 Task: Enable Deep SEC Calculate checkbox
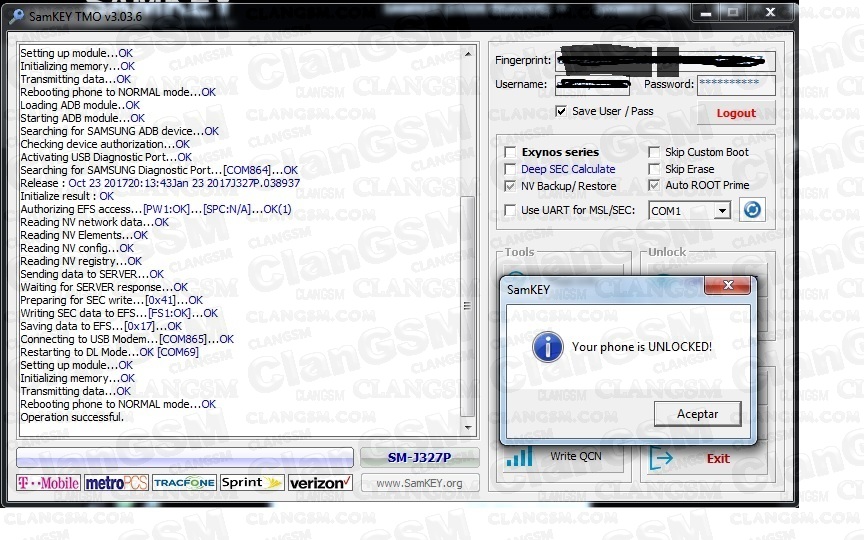(x=510, y=169)
